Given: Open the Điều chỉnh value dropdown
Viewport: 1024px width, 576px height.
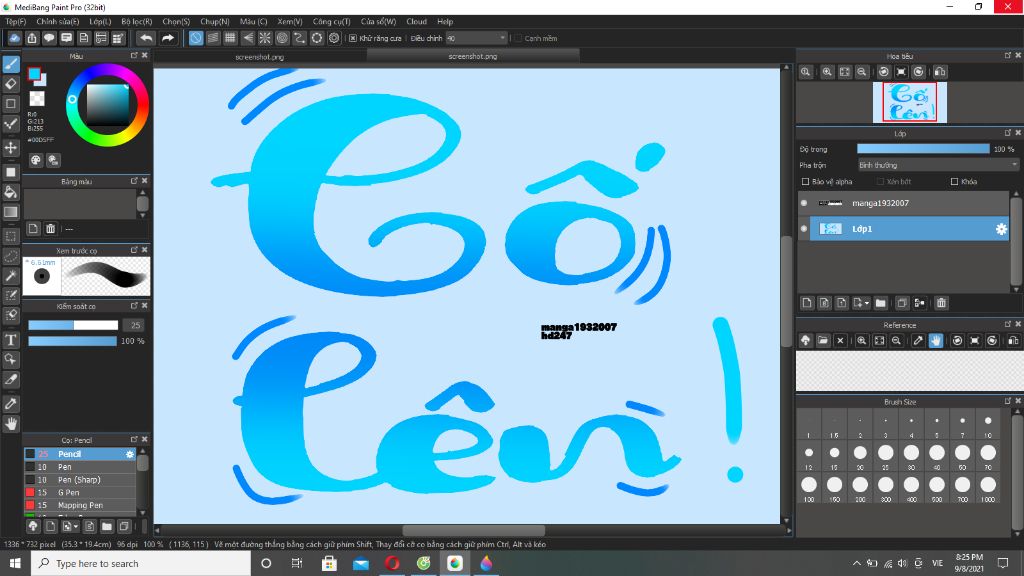Looking at the screenshot, I should (476, 39).
